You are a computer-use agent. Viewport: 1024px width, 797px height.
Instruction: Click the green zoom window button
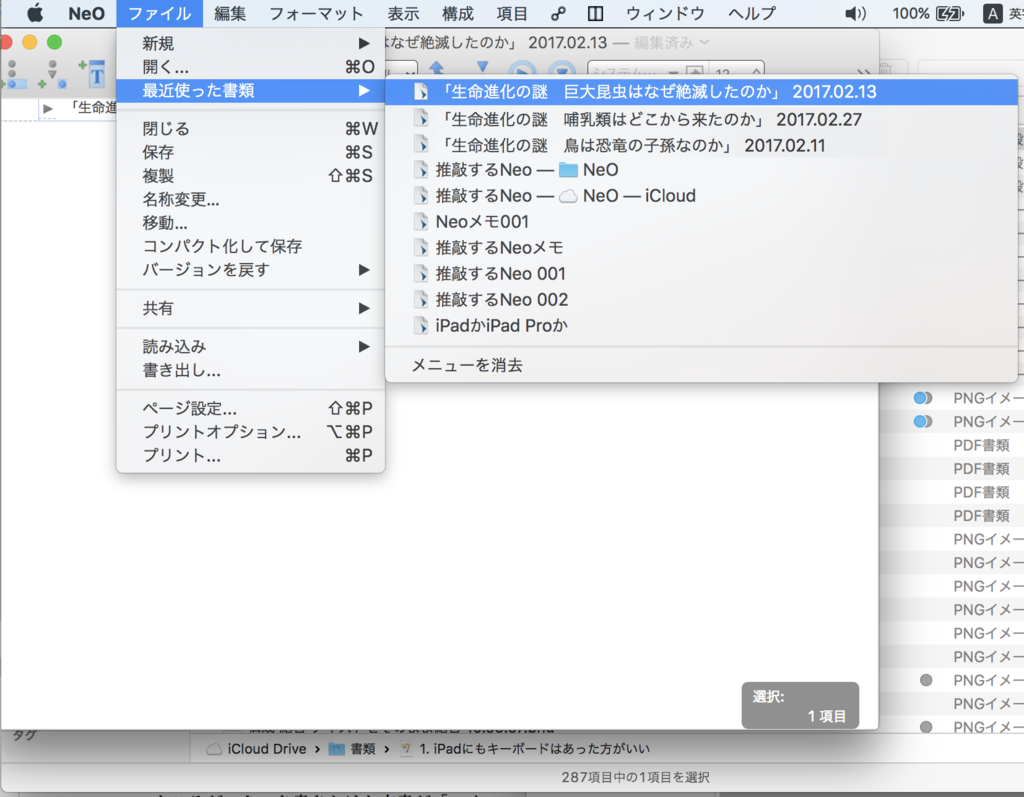[55, 42]
